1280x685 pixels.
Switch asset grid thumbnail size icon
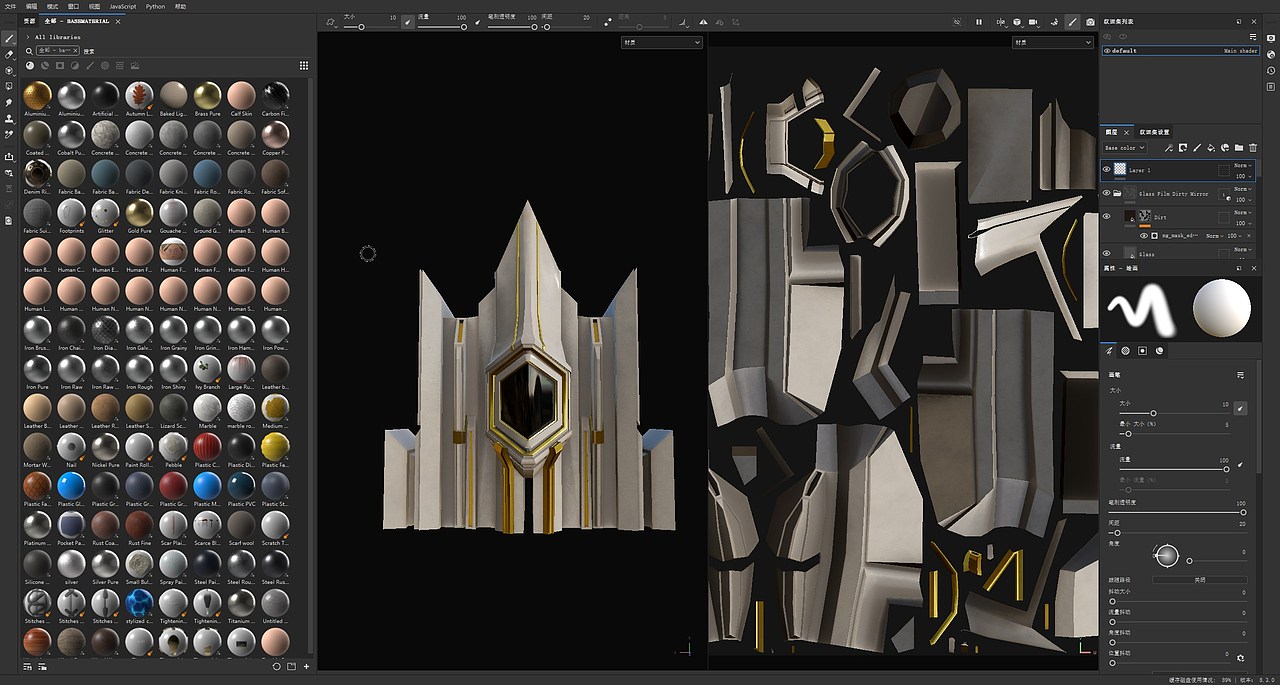tap(304, 66)
